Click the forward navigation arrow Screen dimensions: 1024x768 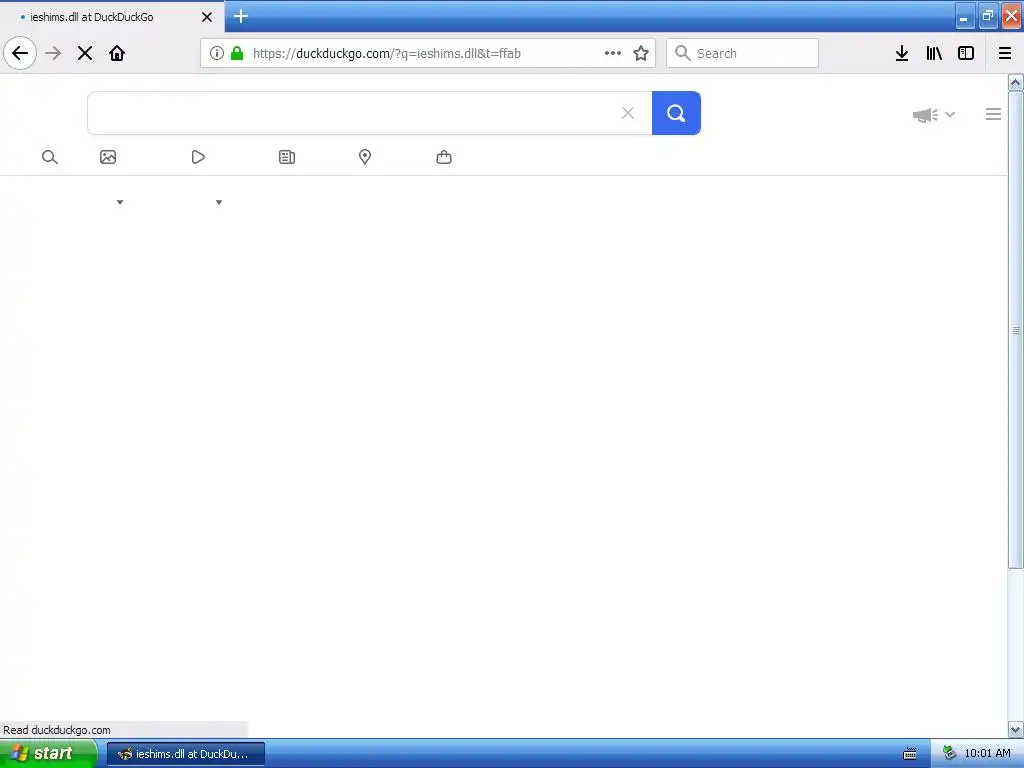pyautogui.click(x=54, y=53)
